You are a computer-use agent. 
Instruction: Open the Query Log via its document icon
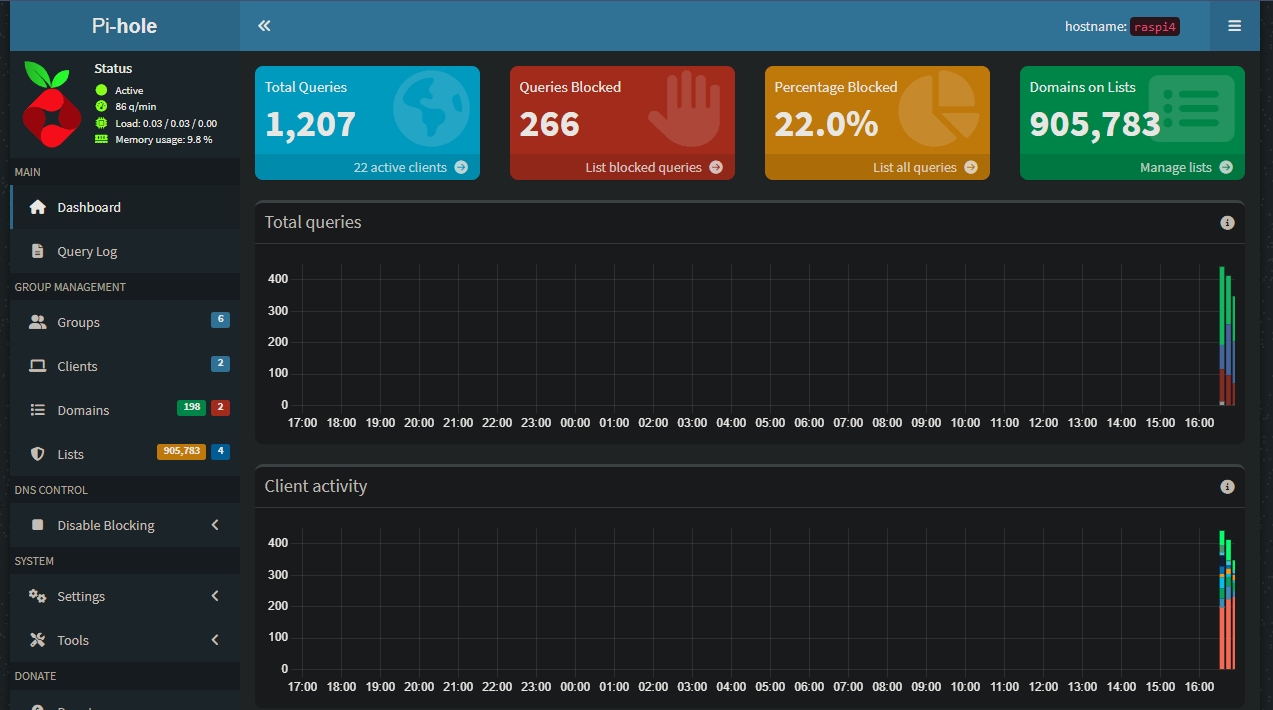pyautogui.click(x=37, y=252)
